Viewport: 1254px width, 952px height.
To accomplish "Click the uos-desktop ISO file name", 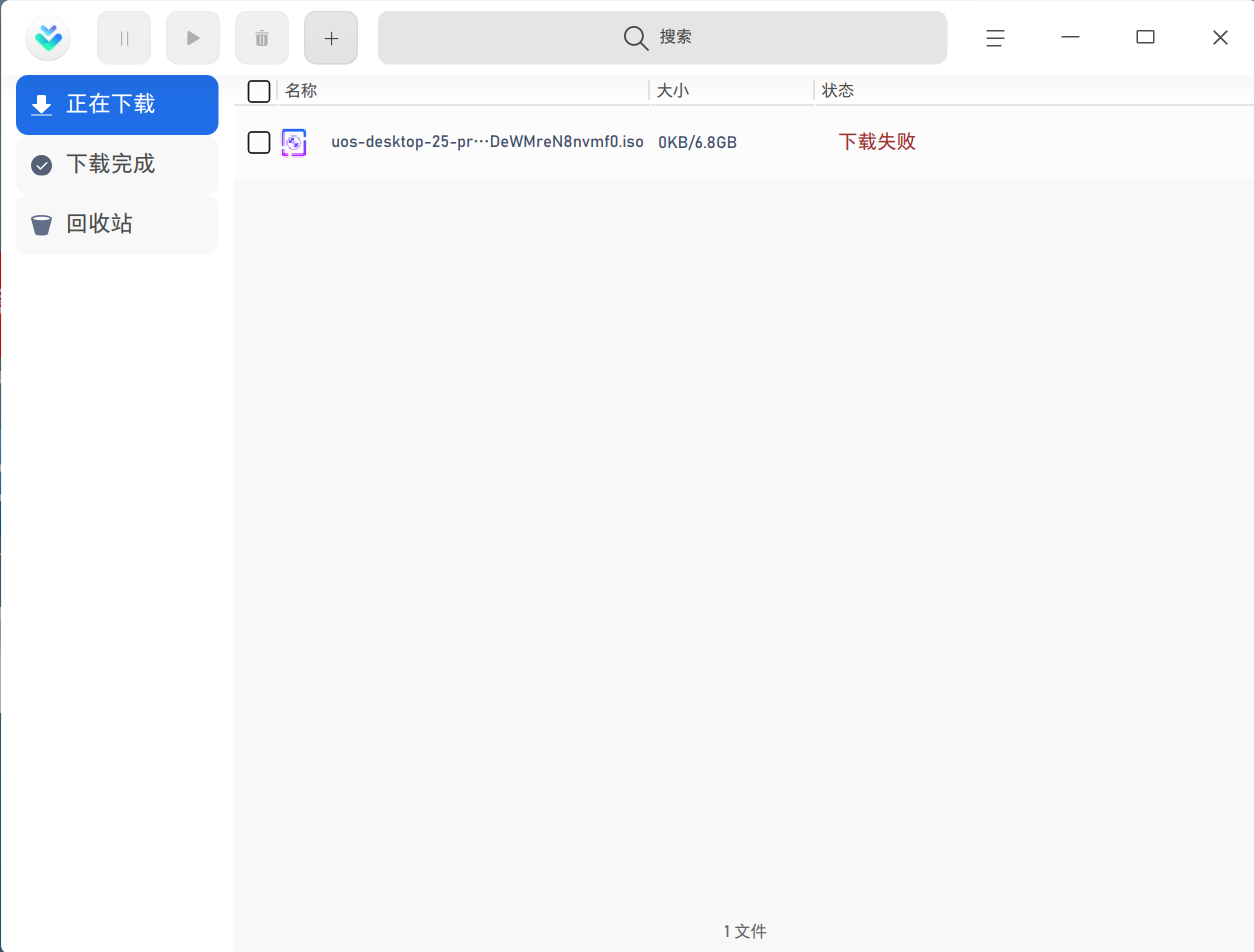I will 488,142.
